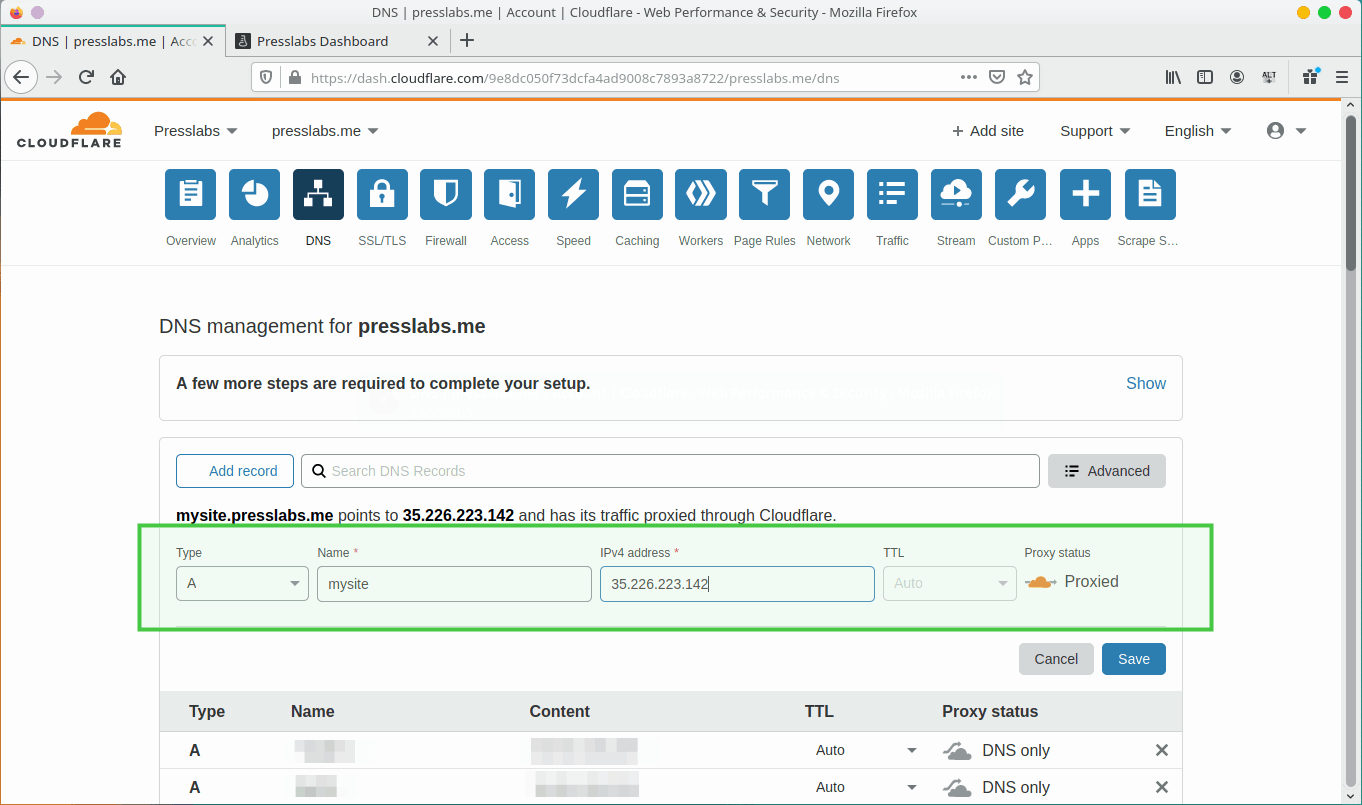Open the English language dropdown
The width and height of the screenshot is (1362, 805).
(x=1198, y=131)
